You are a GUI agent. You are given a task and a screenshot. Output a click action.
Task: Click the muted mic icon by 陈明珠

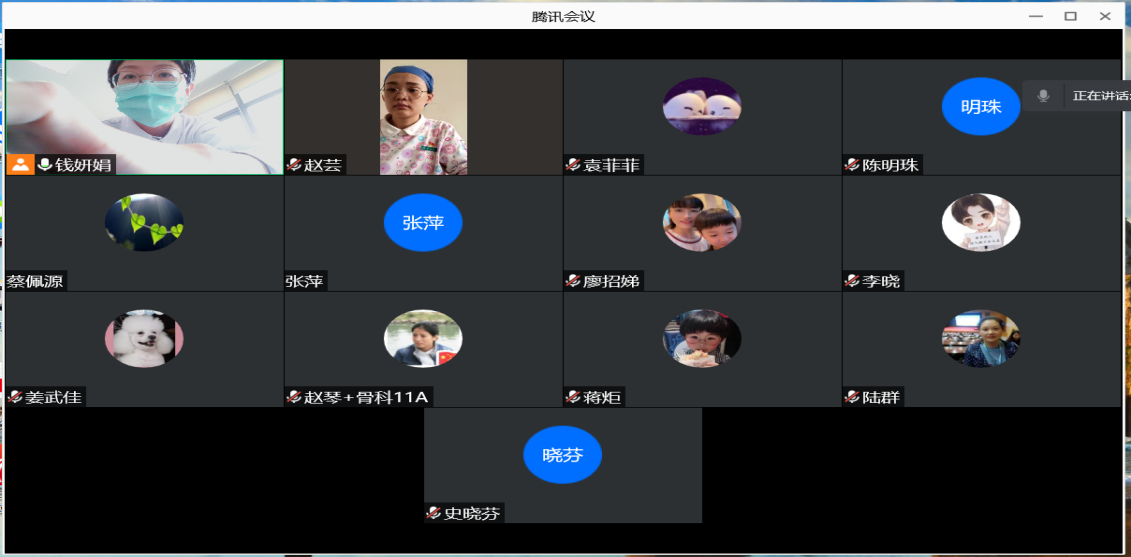point(852,165)
